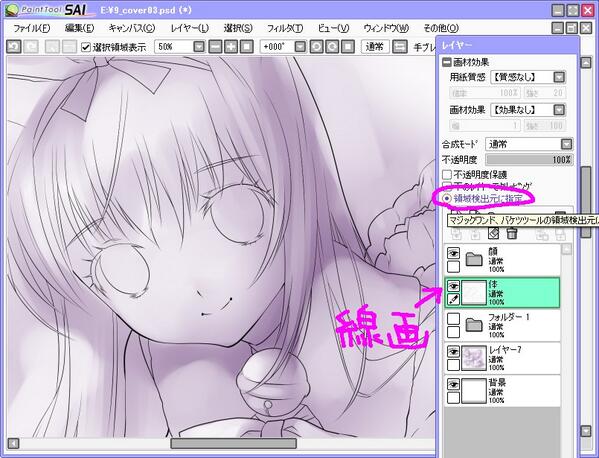Open the 編集(E) menu
This screenshot has width=599, height=458.
(79, 28)
